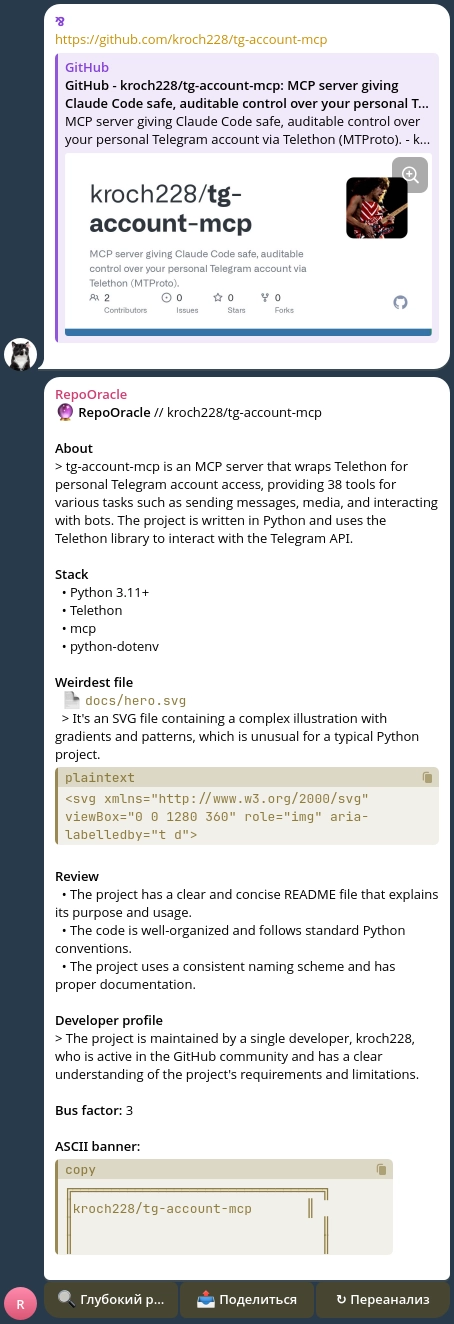Click the document icon before docs/hero.svg

pos(71,700)
